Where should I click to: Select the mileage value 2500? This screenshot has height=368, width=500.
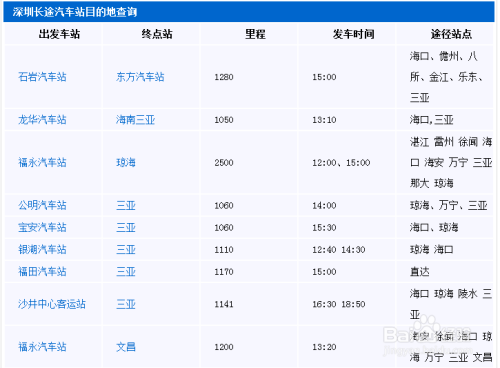tap(224, 162)
